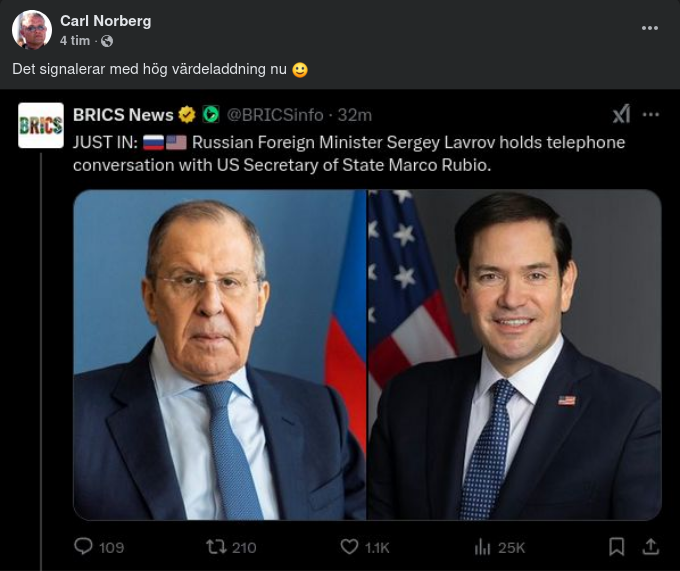Open the Marco Rubio photo

514,355
